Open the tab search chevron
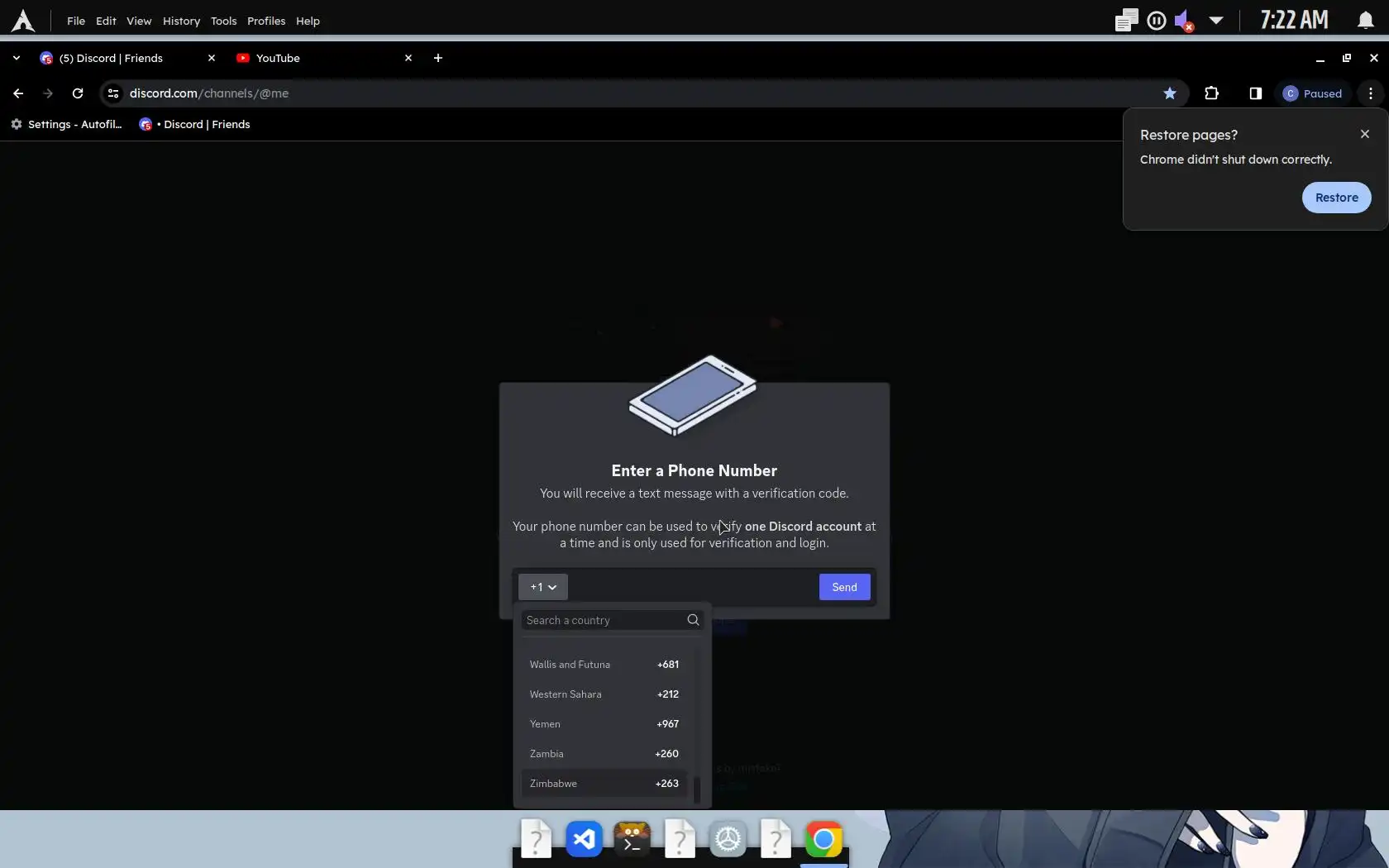Image resolution: width=1389 pixels, height=868 pixels. click(x=17, y=58)
